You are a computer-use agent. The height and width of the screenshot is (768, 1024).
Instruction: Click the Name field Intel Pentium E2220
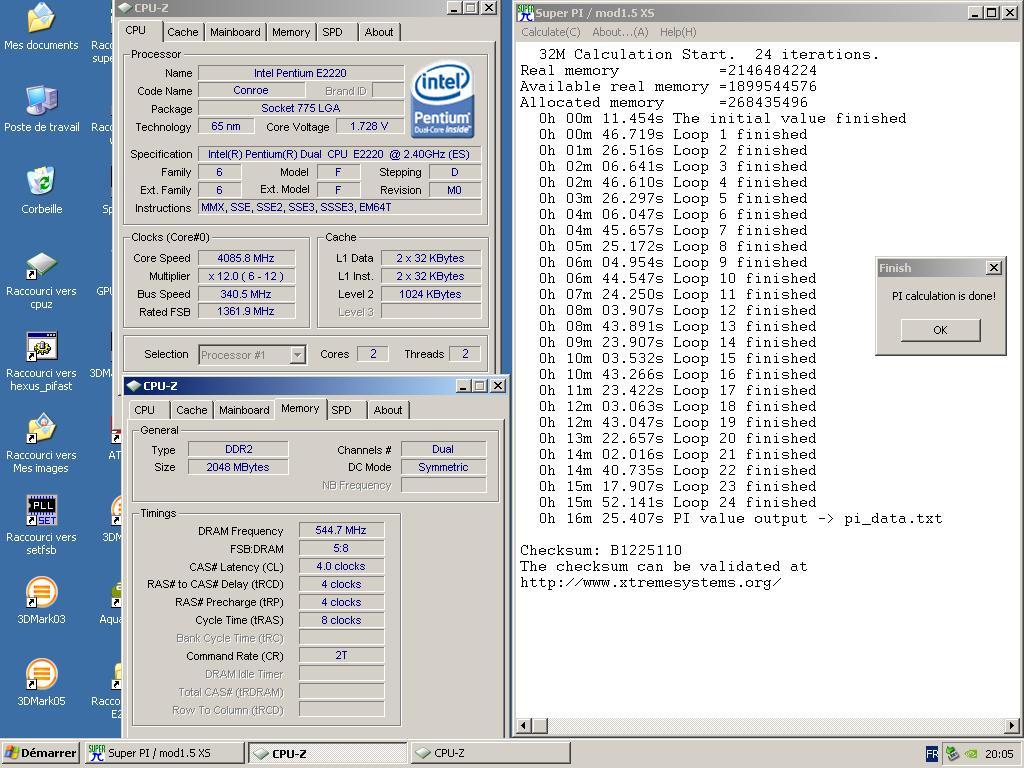300,72
